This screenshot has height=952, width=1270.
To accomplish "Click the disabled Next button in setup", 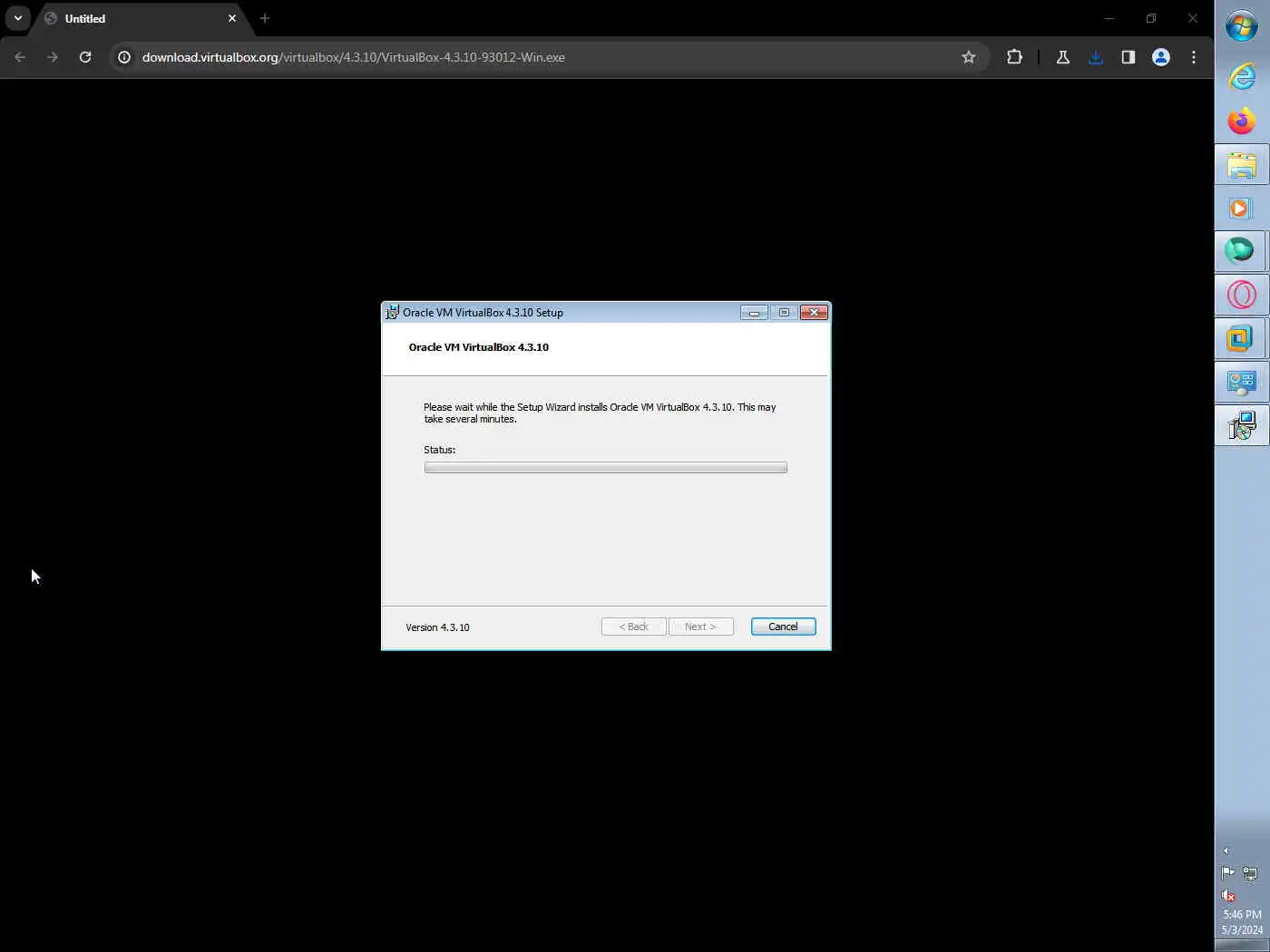I will click(x=700, y=627).
